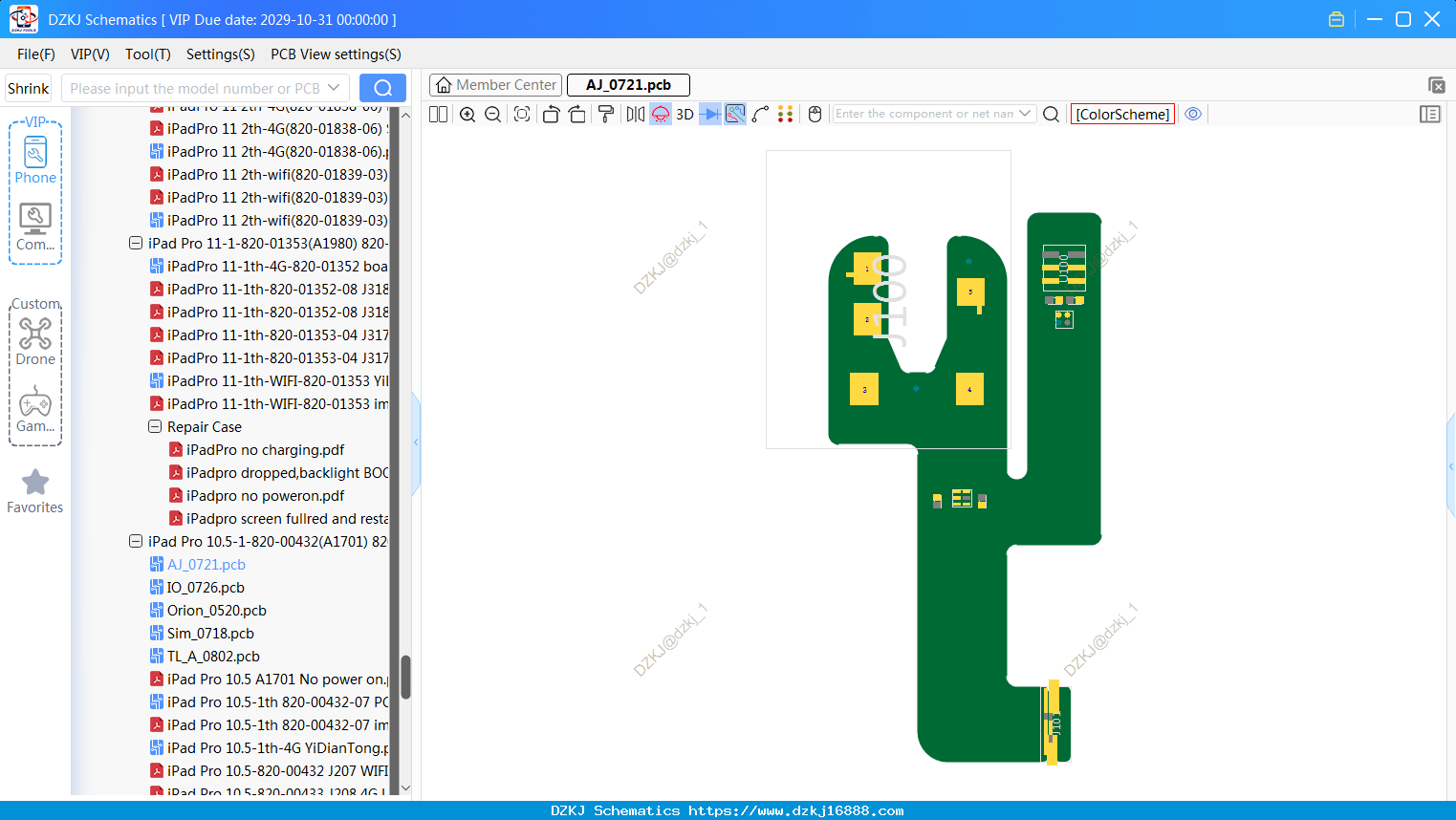1456x820 pixels.
Task: Select the paint roller highlight tool
Action: click(606, 114)
